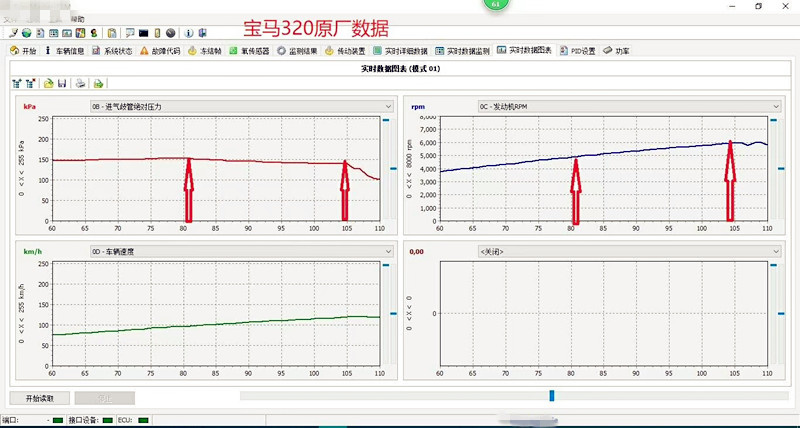Click the 帮助 menu
The height and width of the screenshot is (428, 800).
pyautogui.click(x=78, y=19)
